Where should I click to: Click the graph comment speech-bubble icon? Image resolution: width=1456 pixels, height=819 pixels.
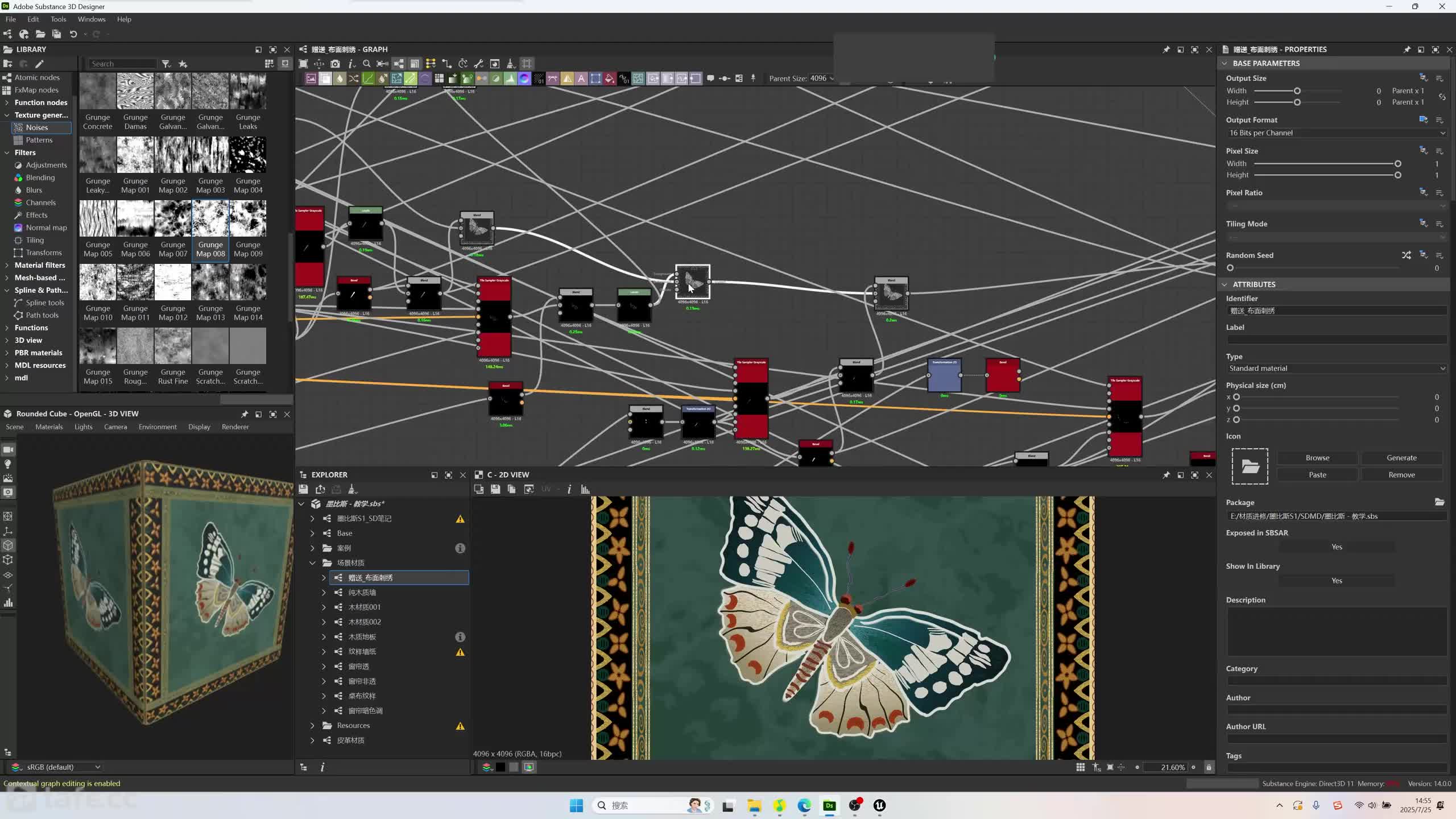point(710,78)
